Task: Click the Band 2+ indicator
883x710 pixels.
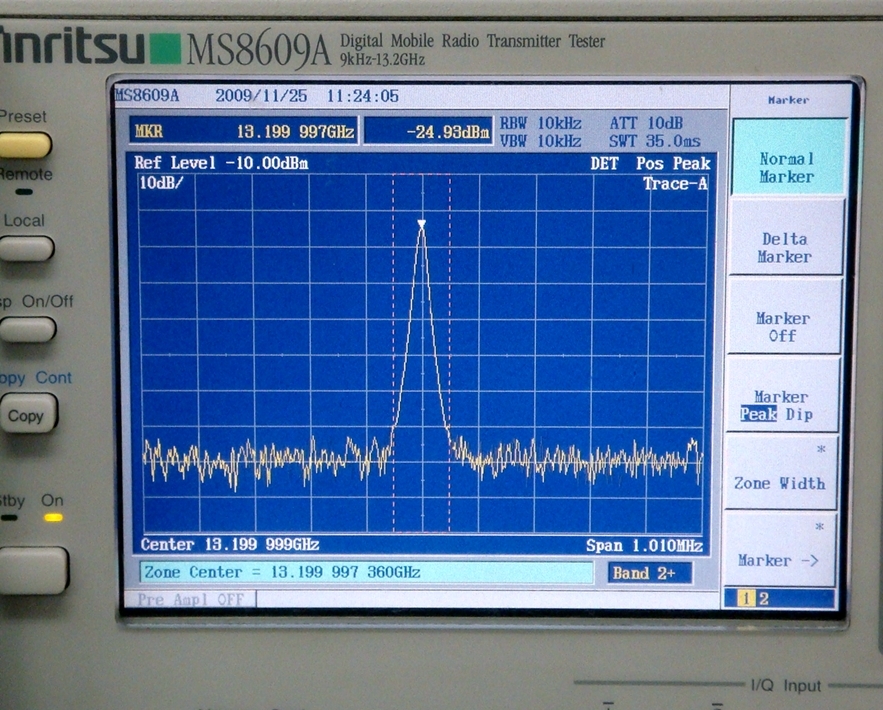Action: (650, 573)
